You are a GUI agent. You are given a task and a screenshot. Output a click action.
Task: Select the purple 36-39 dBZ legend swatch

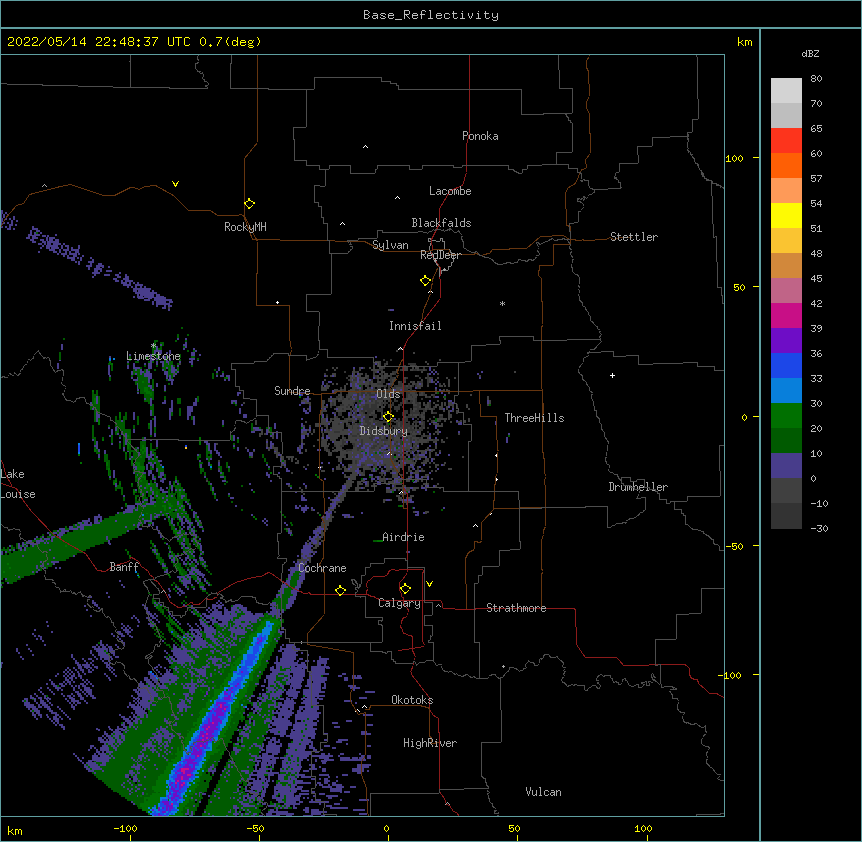(786, 341)
